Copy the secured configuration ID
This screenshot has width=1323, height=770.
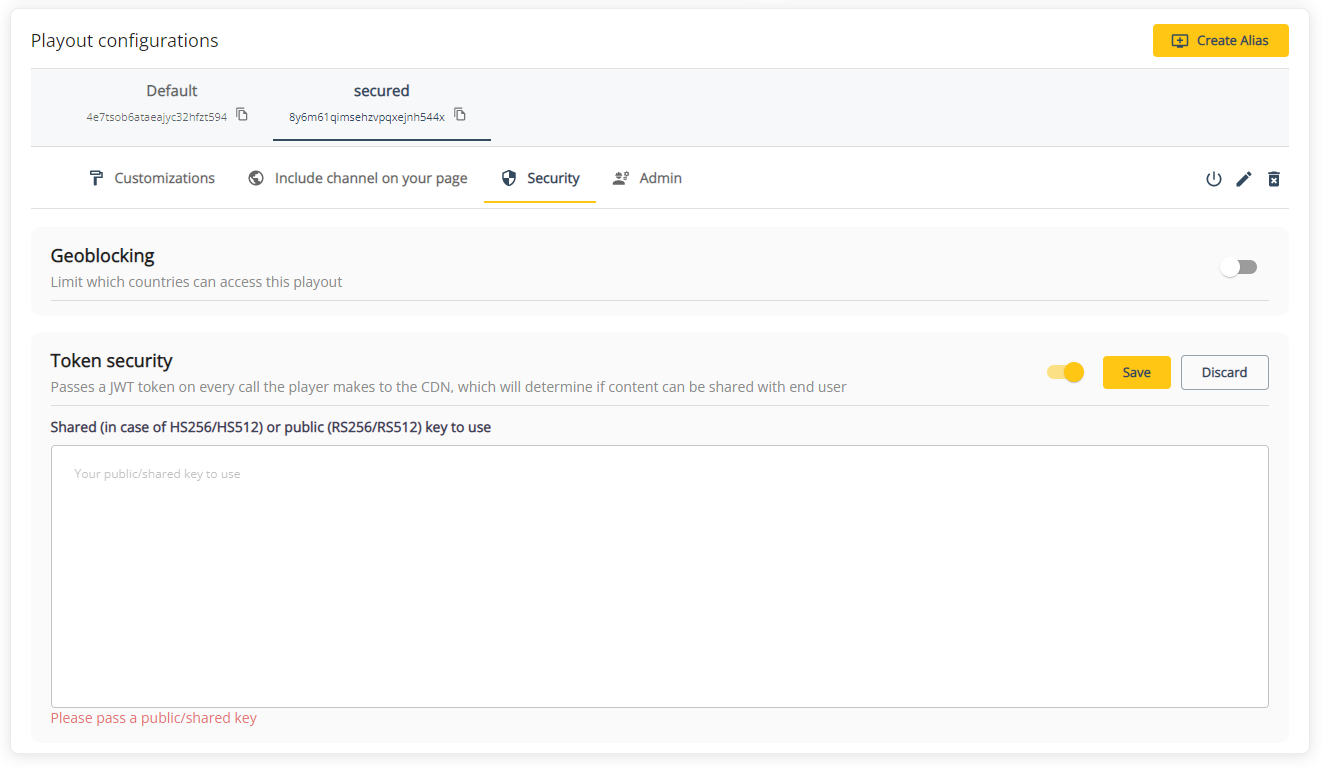459,114
